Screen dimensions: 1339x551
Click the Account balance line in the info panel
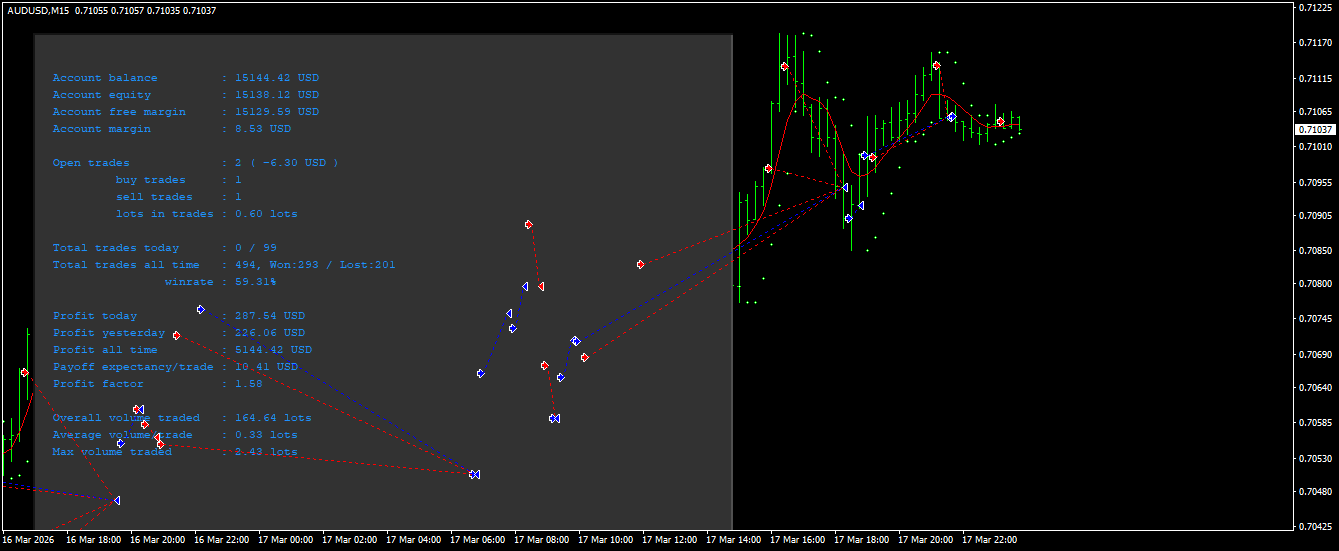(x=185, y=78)
